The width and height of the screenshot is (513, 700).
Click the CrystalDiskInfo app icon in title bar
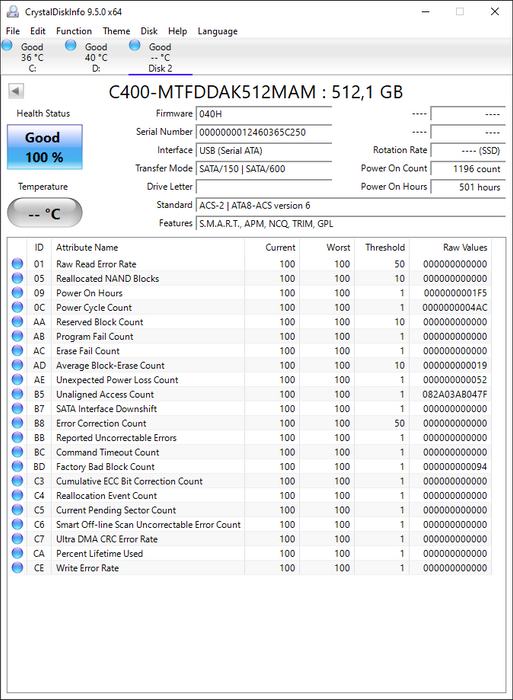coord(13,12)
